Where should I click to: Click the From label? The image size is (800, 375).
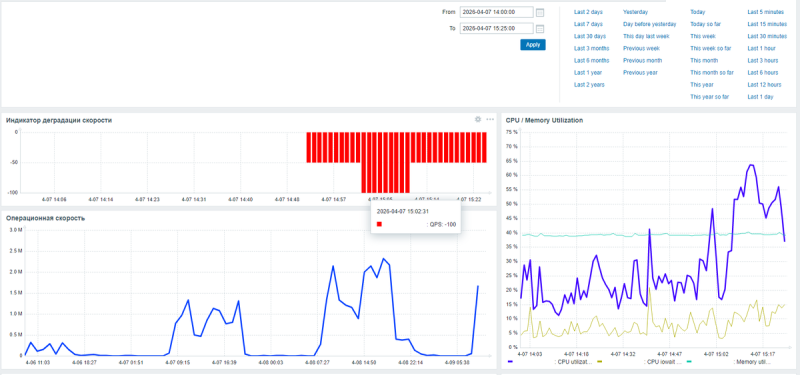[449, 12]
